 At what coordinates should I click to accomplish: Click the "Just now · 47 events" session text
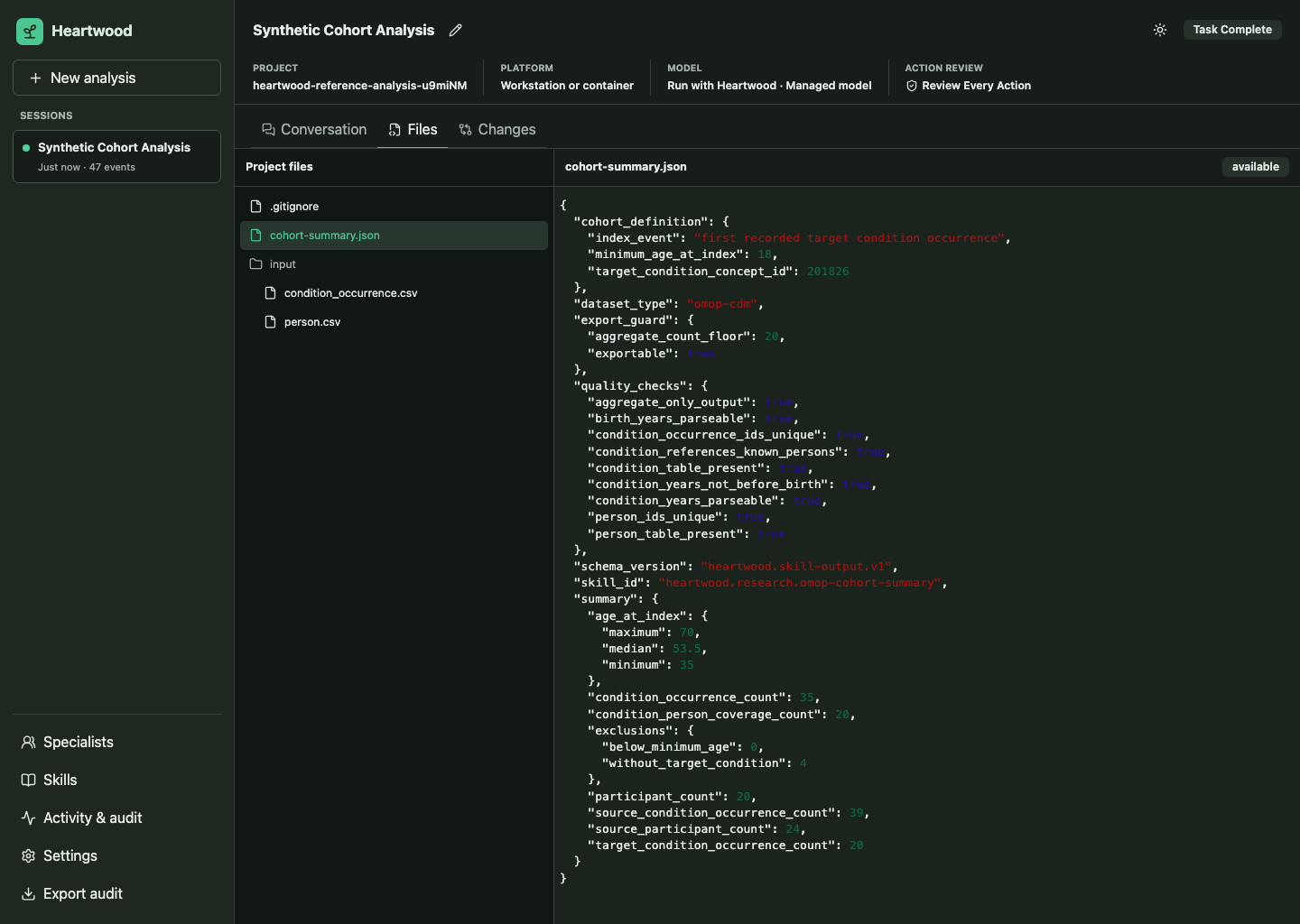(87, 167)
